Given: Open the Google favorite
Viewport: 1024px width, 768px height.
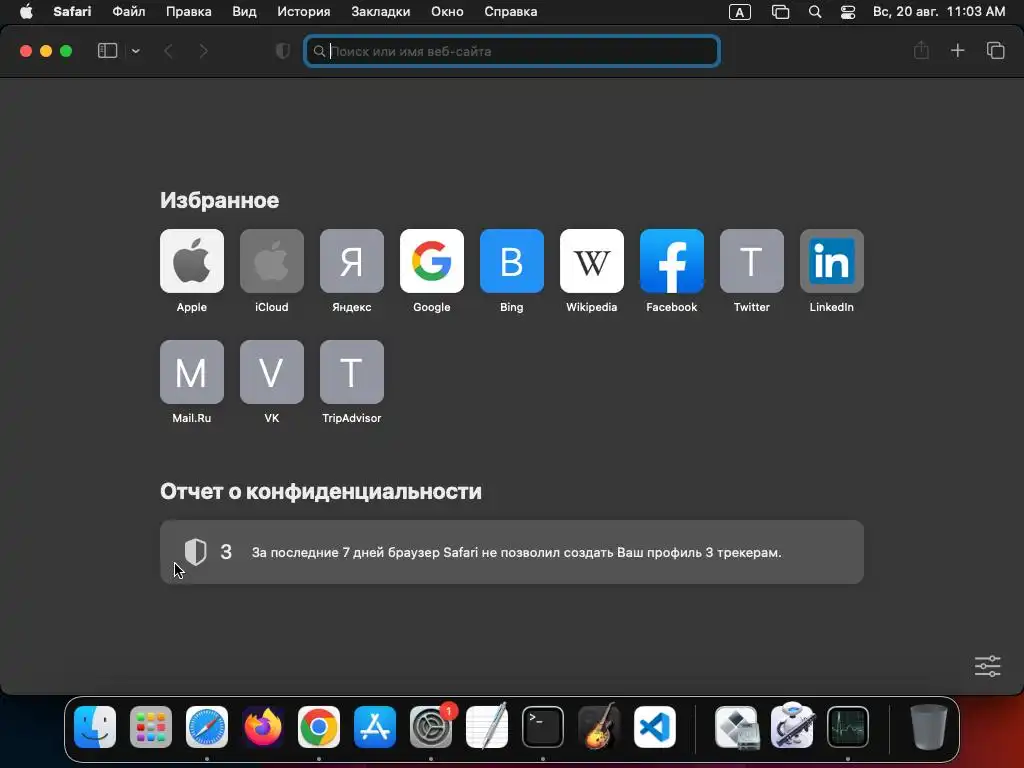Looking at the screenshot, I should (x=432, y=261).
